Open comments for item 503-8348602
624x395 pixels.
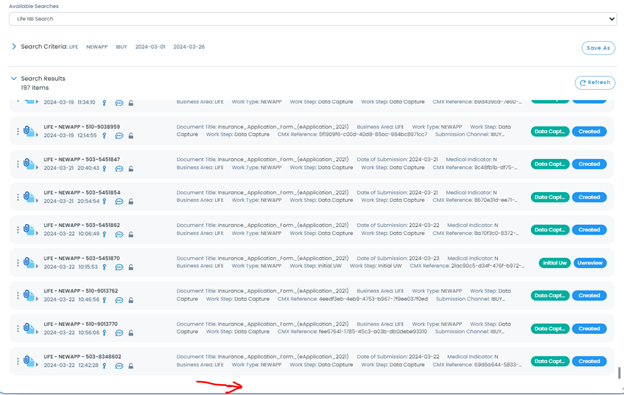tap(119, 366)
